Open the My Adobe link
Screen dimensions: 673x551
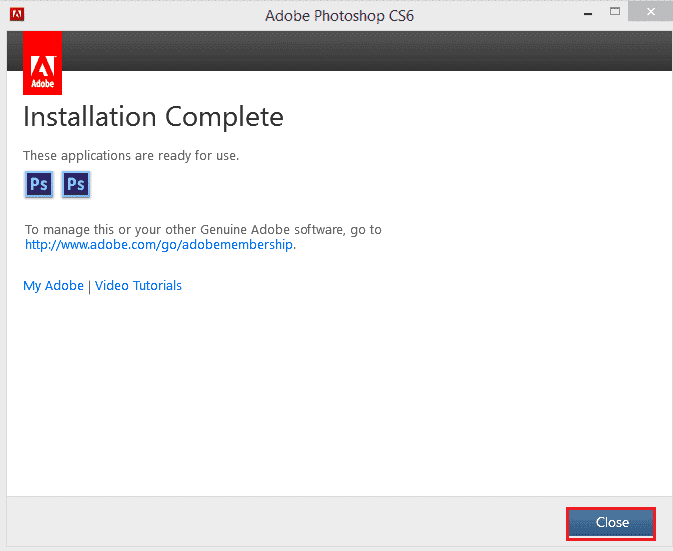[x=53, y=286]
